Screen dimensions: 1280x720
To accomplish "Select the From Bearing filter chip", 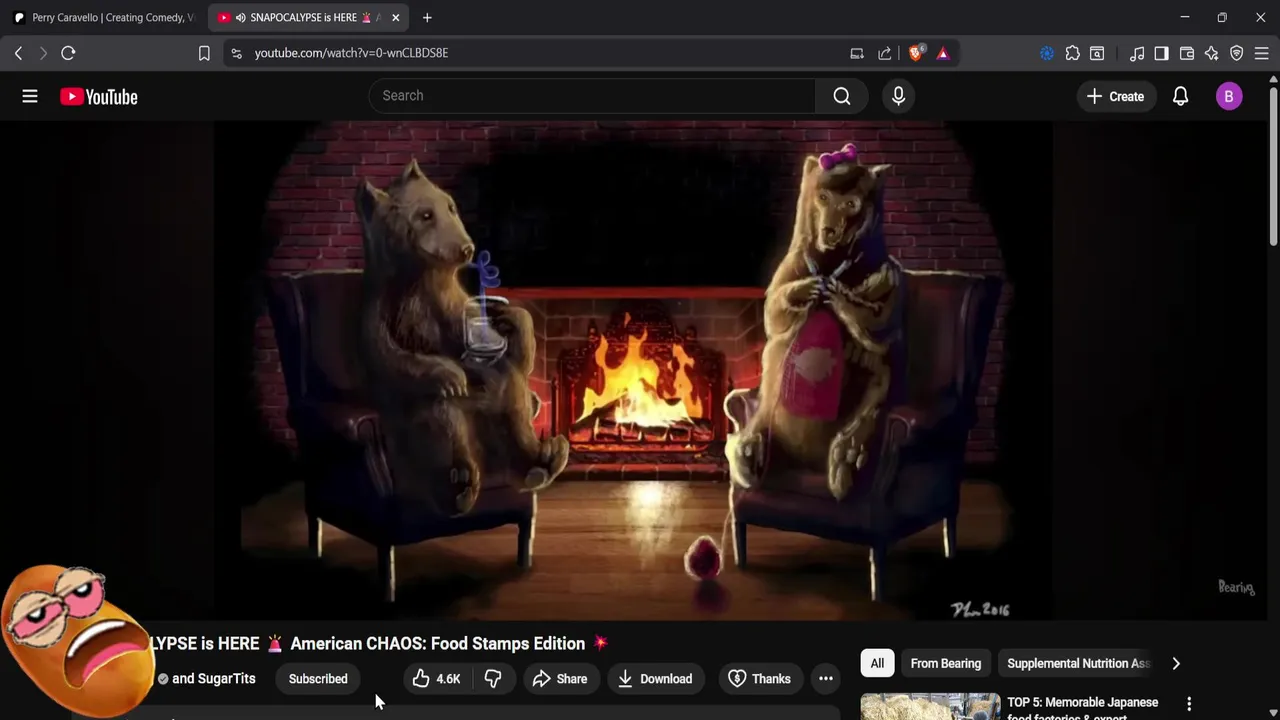I will click(946, 663).
